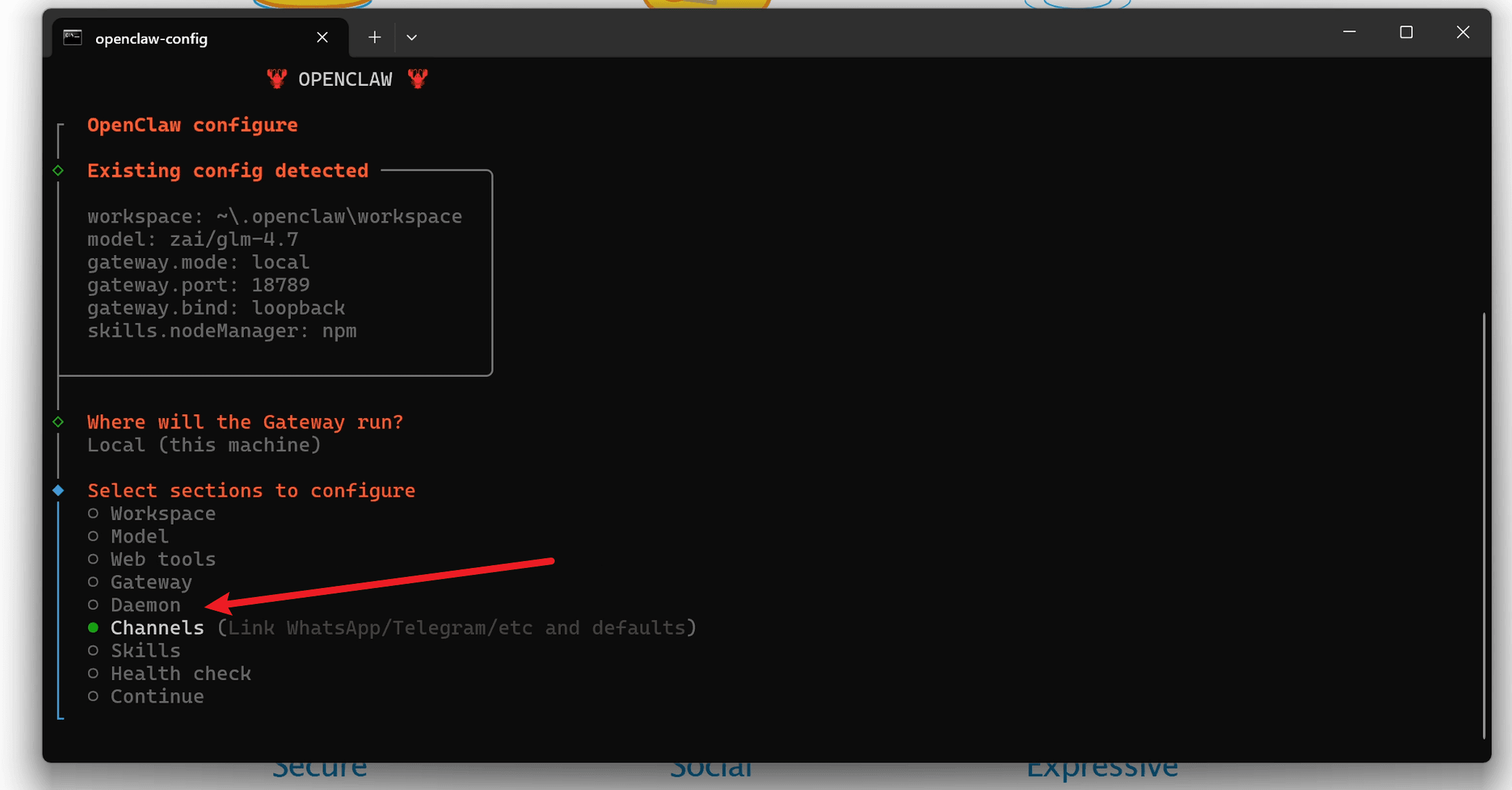Select the Model section option

pyautogui.click(x=139, y=536)
